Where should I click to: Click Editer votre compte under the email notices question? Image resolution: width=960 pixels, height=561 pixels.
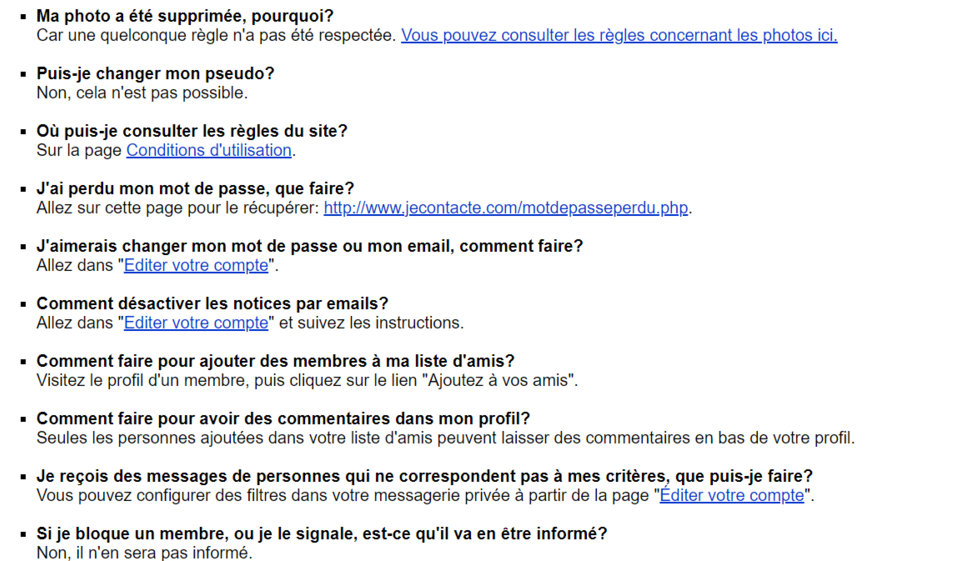(x=196, y=323)
